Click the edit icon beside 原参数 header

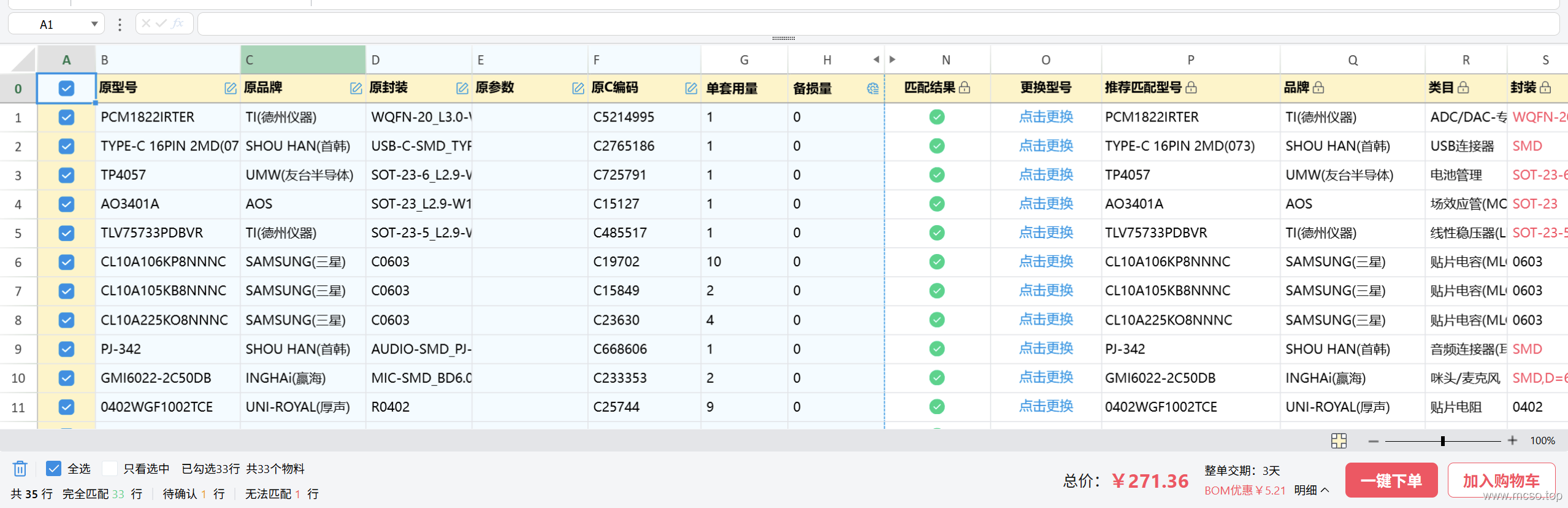coord(578,88)
